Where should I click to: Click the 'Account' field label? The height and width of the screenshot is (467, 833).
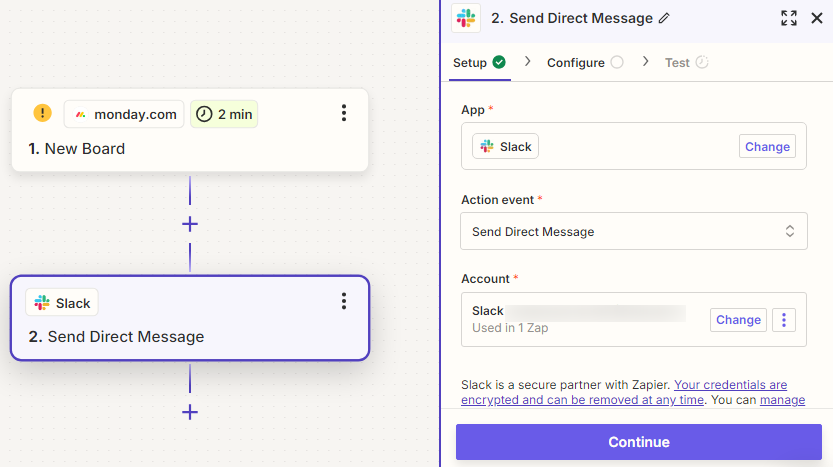tap(485, 279)
